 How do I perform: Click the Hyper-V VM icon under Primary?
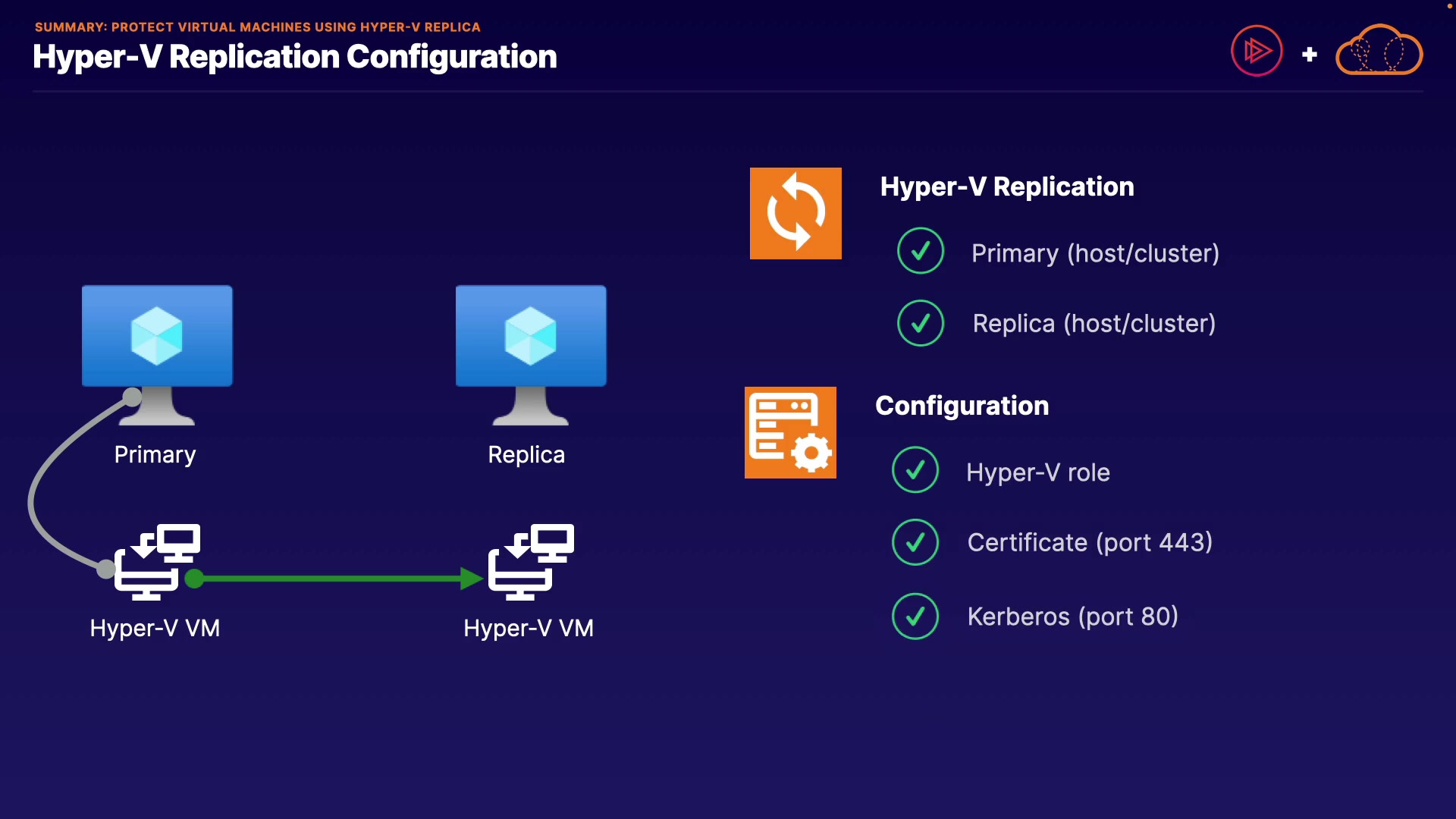157,561
